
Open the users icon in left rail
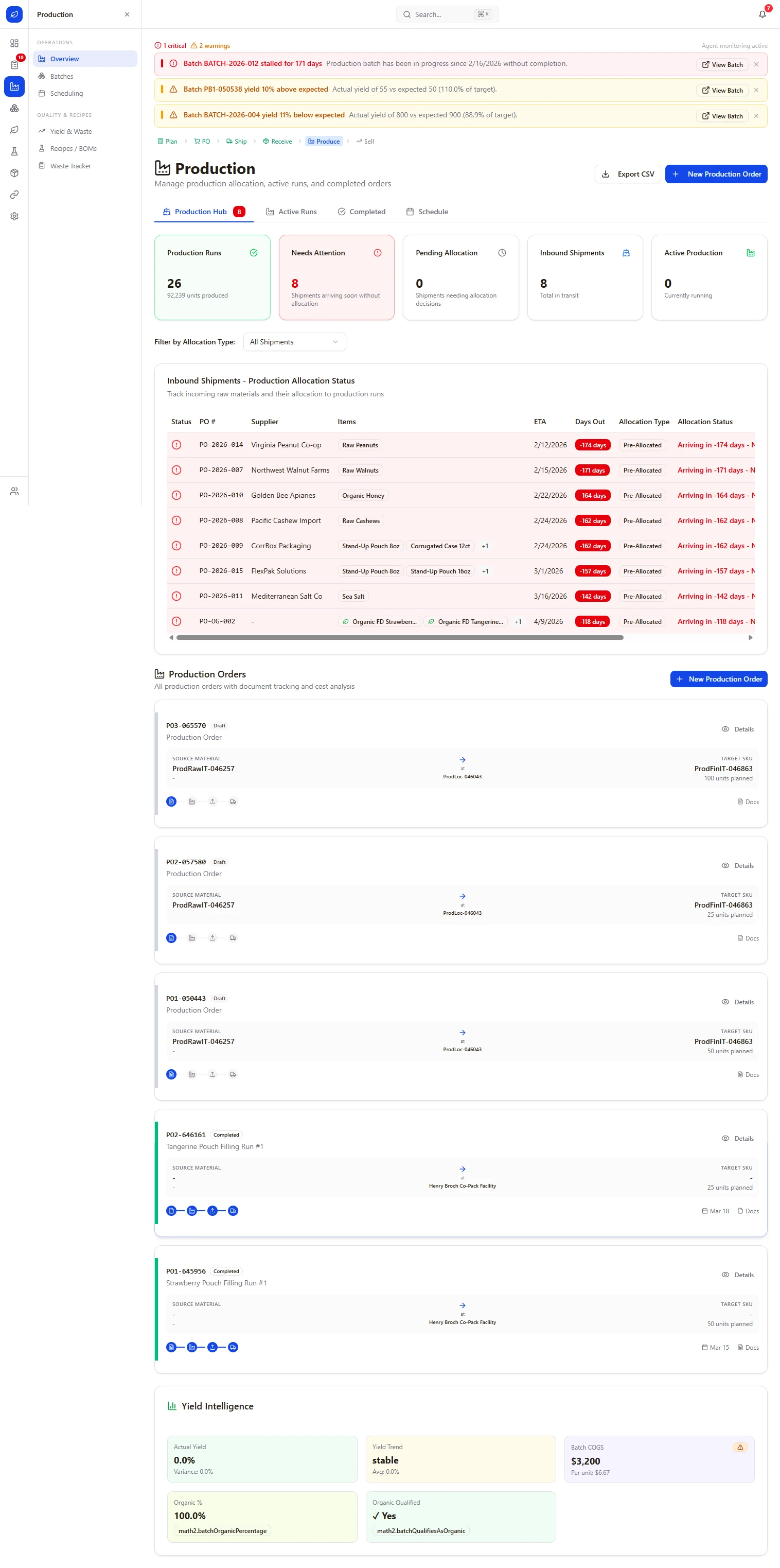[14, 491]
